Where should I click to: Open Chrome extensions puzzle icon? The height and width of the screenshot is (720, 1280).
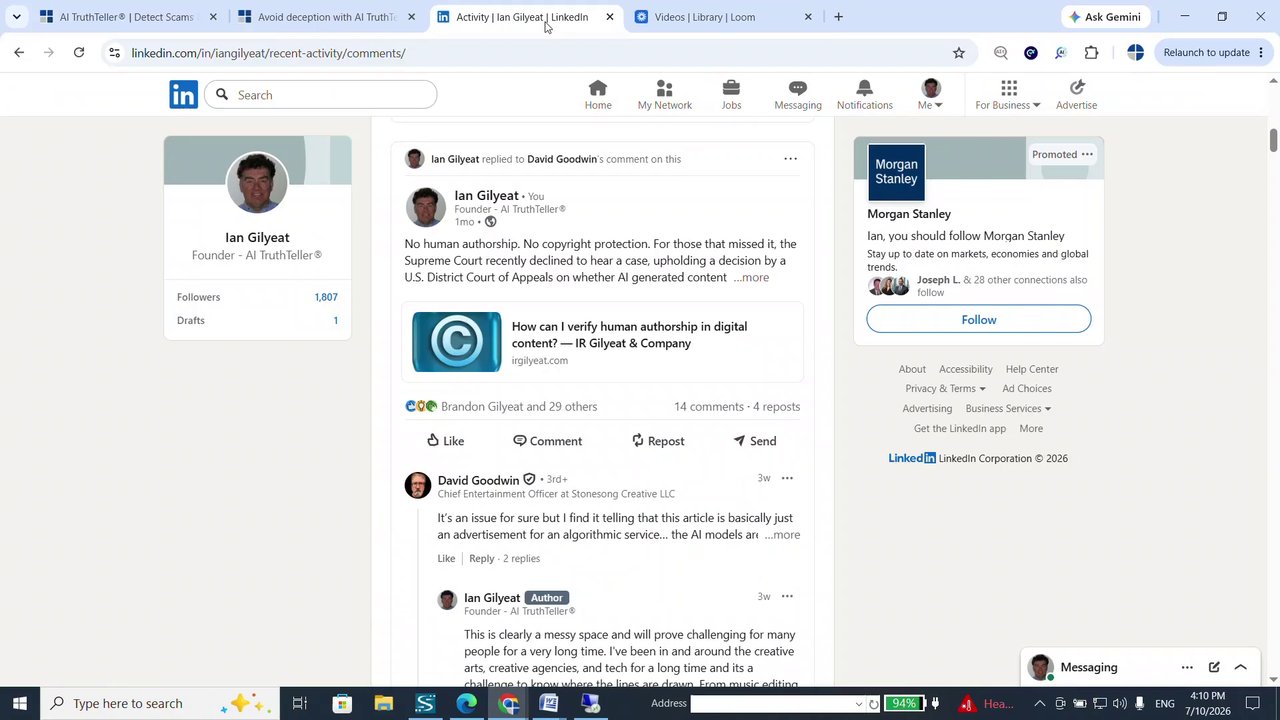tap(1091, 53)
